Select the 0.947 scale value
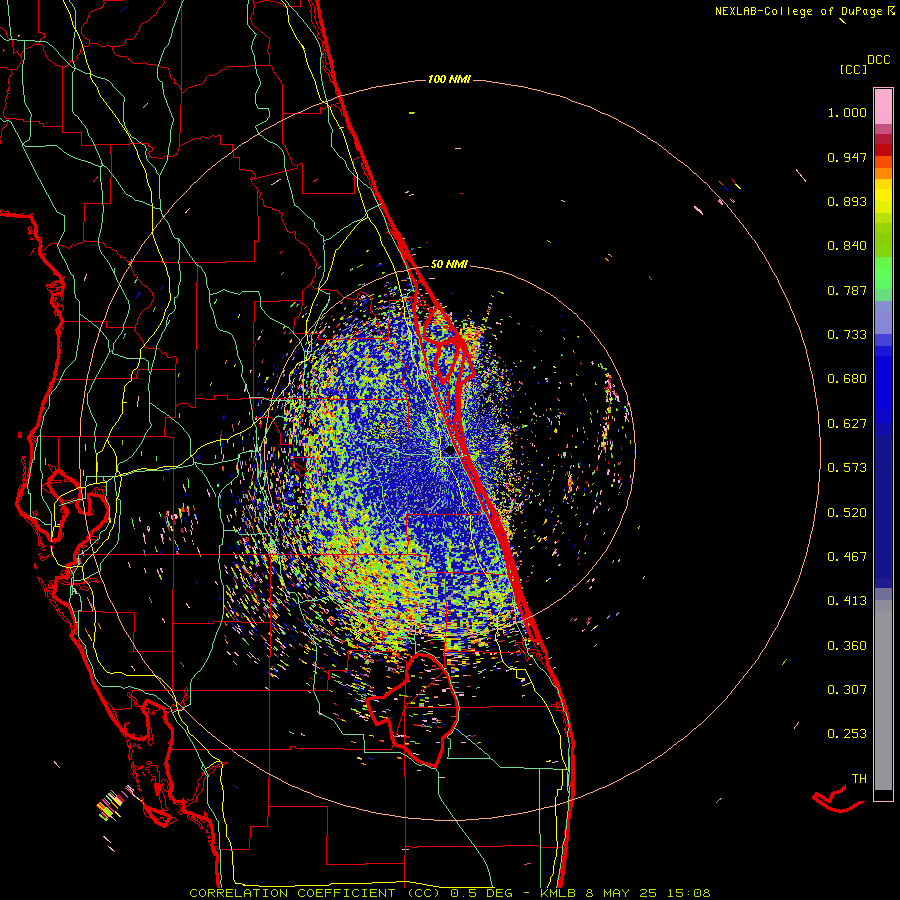Image resolution: width=900 pixels, height=900 pixels. [847, 157]
